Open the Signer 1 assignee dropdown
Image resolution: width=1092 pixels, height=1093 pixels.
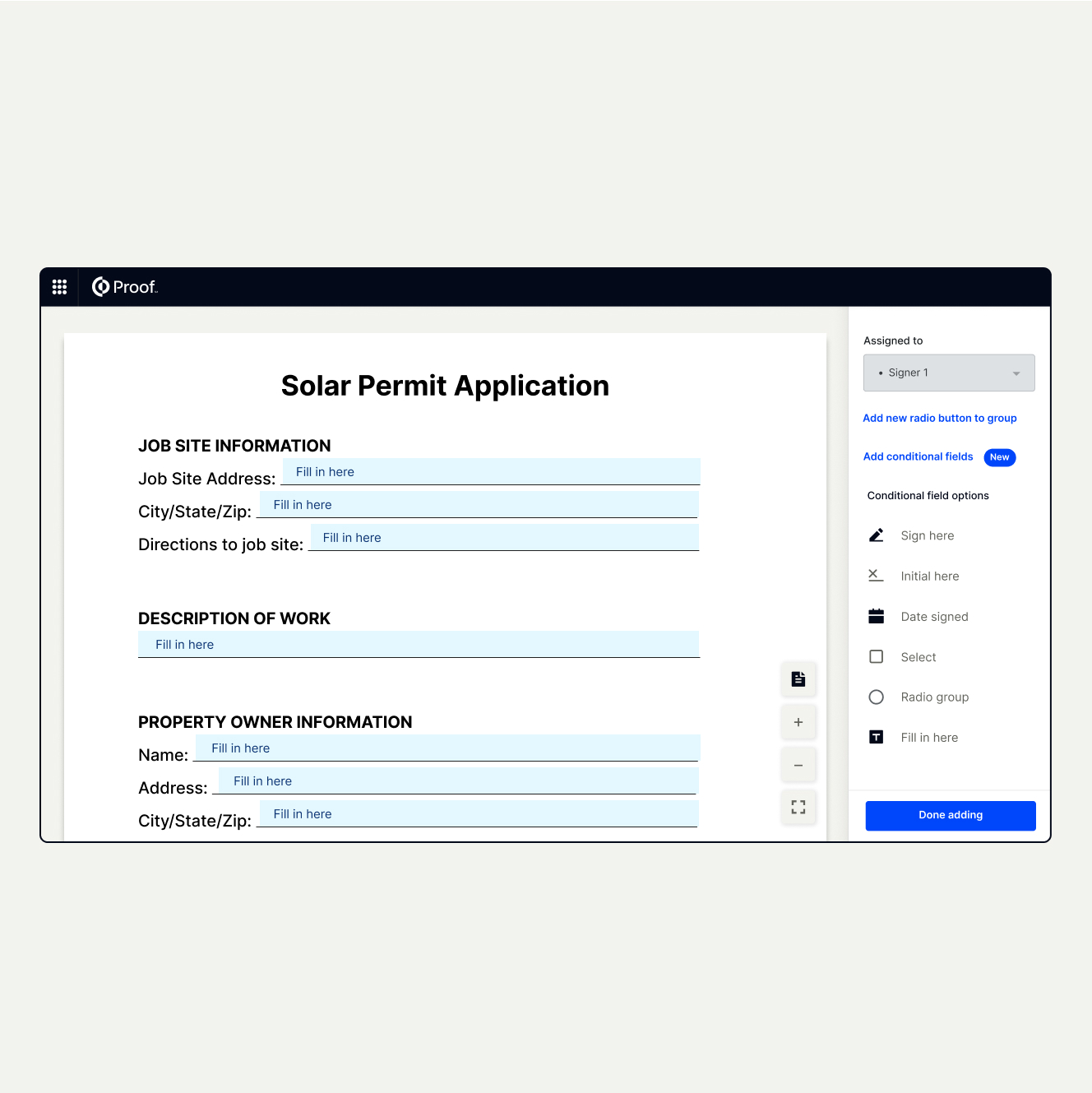[x=949, y=373]
